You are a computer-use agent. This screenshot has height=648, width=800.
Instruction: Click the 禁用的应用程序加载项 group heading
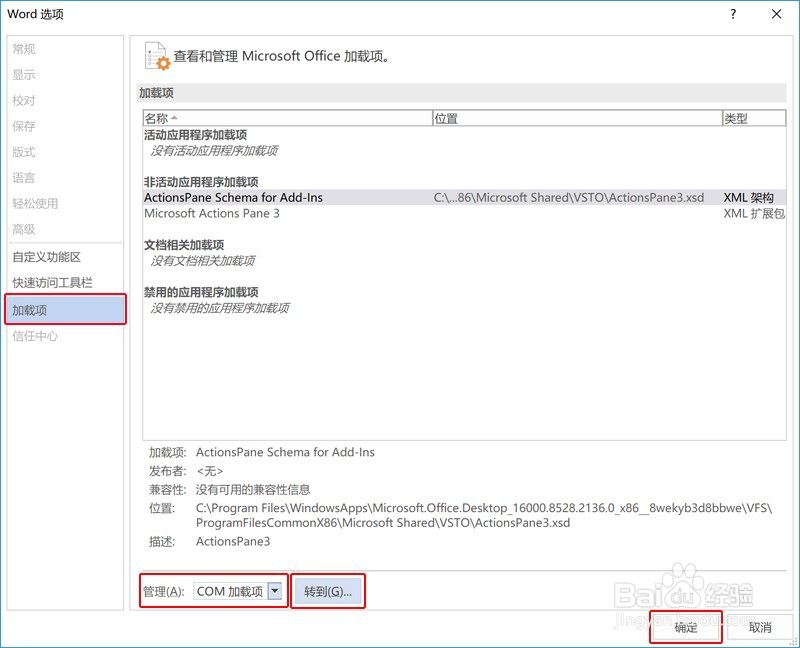[x=201, y=292]
